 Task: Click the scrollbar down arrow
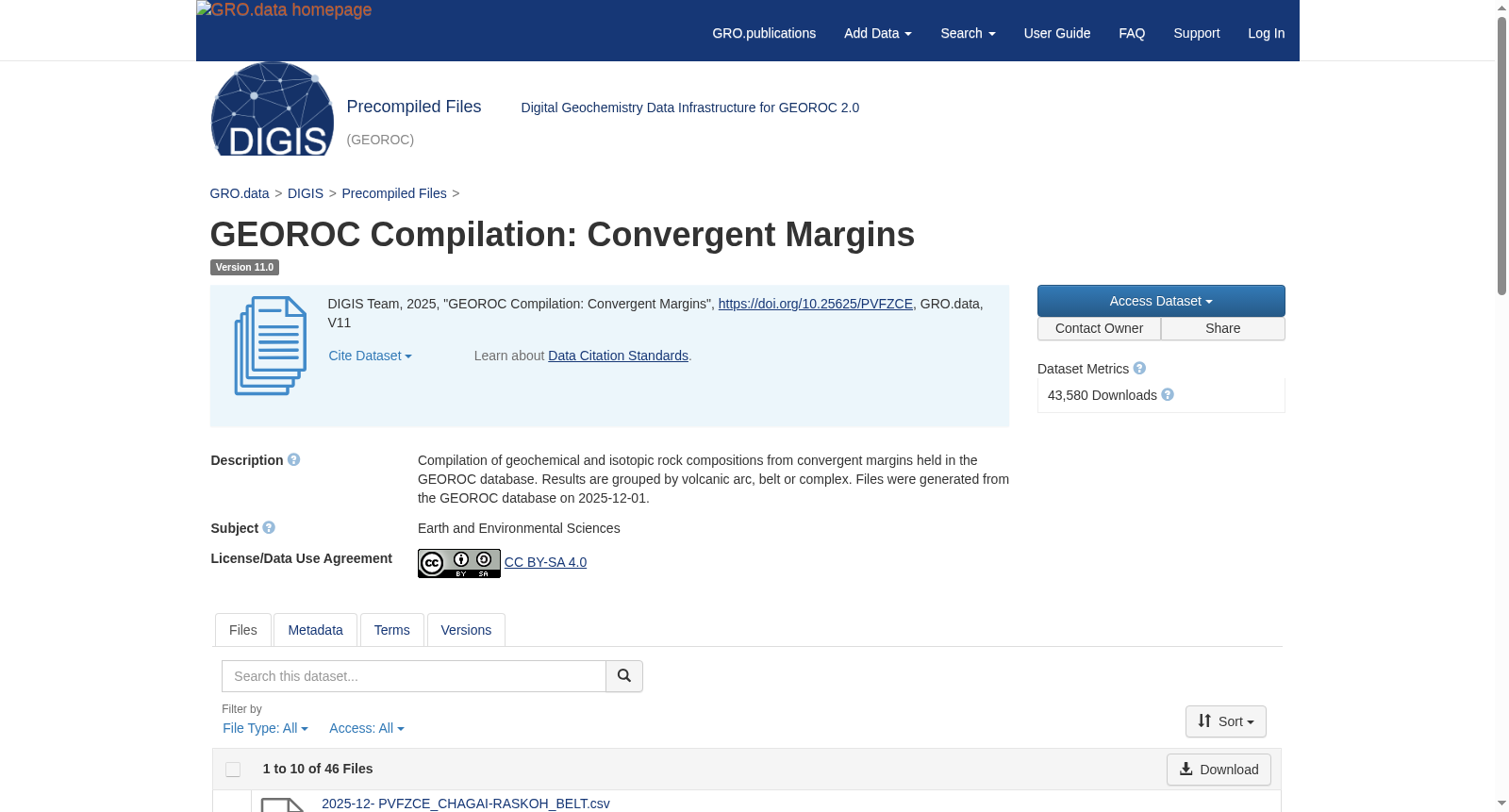pos(1501,804)
